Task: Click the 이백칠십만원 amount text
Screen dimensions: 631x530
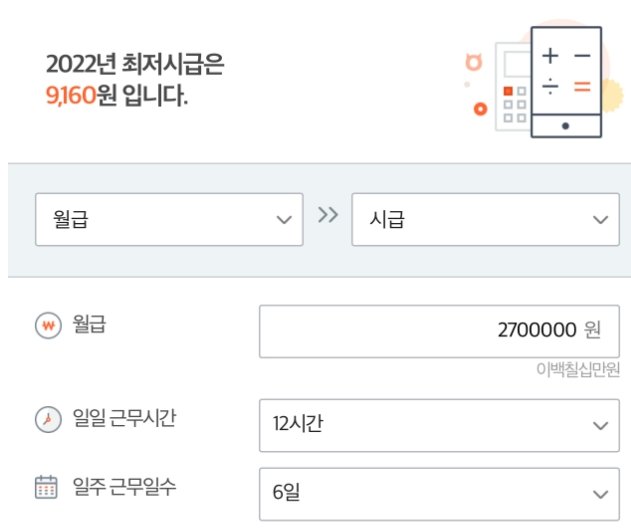Action: 578,369
